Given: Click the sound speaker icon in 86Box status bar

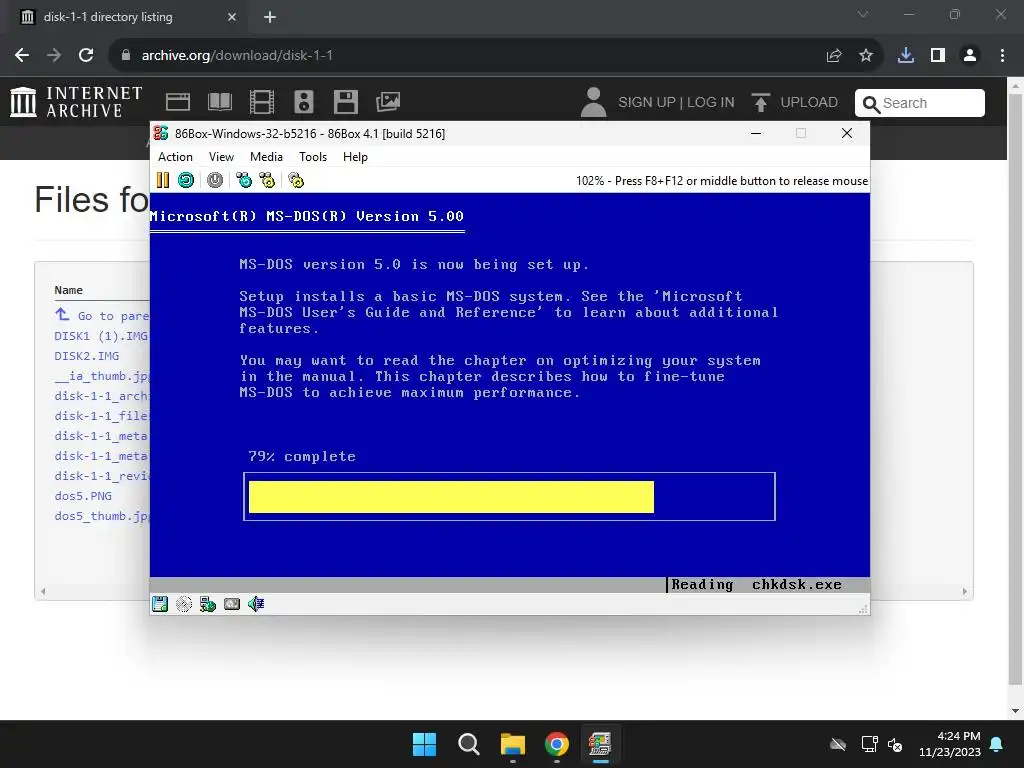Looking at the screenshot, I should coord(256,604).
